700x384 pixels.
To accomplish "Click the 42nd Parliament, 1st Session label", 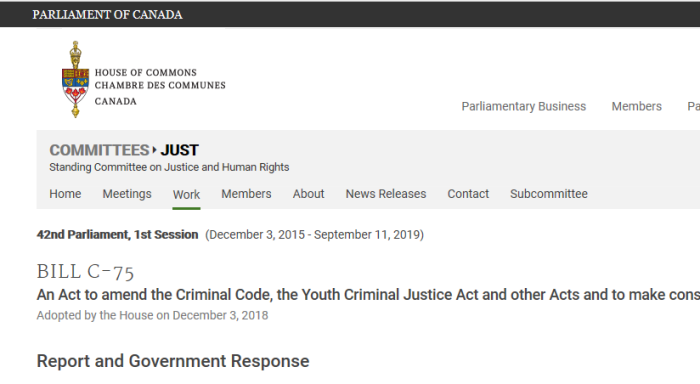I will coord(117,234).
